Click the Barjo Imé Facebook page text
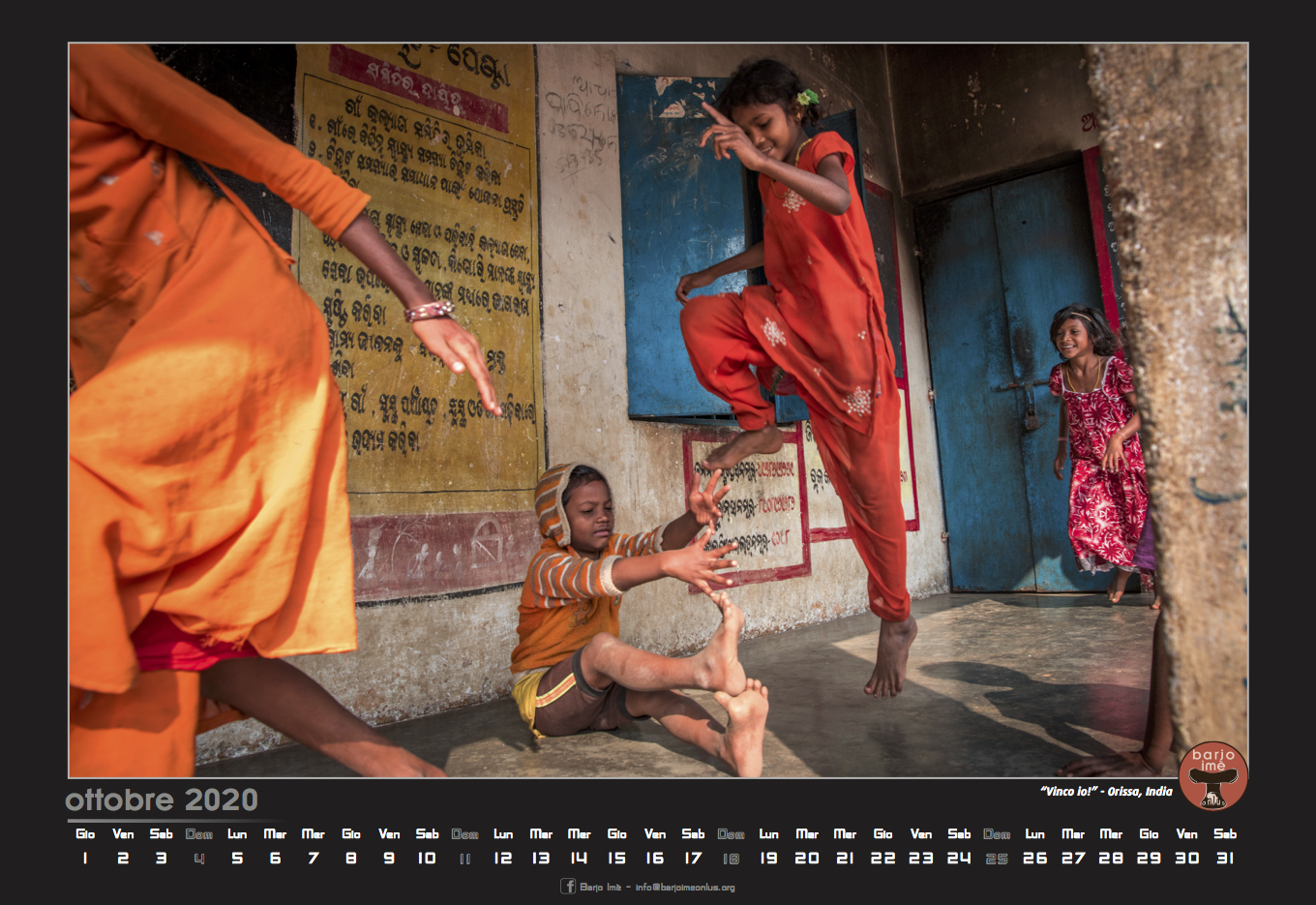This screenshot has height=905, width=1316. (x=600, y=887)
